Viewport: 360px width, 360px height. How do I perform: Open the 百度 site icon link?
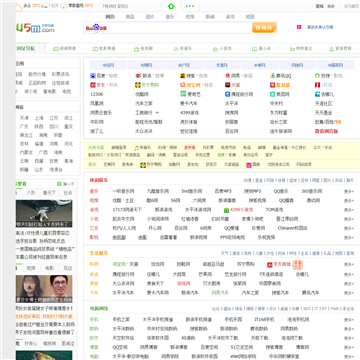93,76
